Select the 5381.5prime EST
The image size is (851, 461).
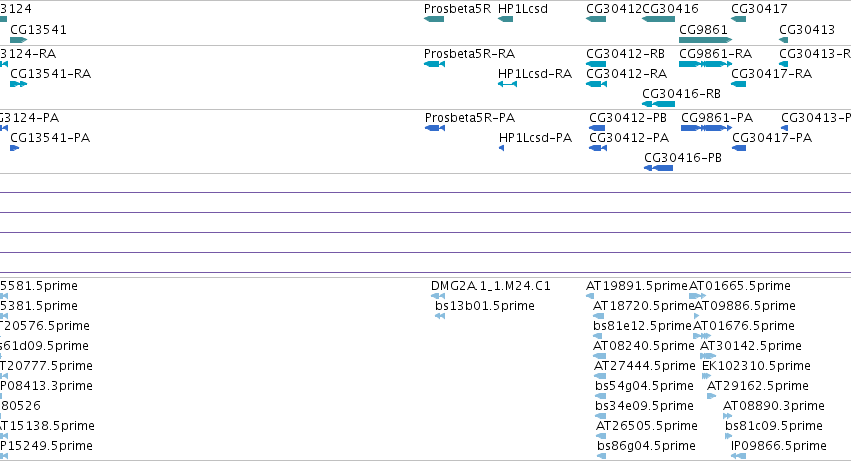[x=4, y=316]
